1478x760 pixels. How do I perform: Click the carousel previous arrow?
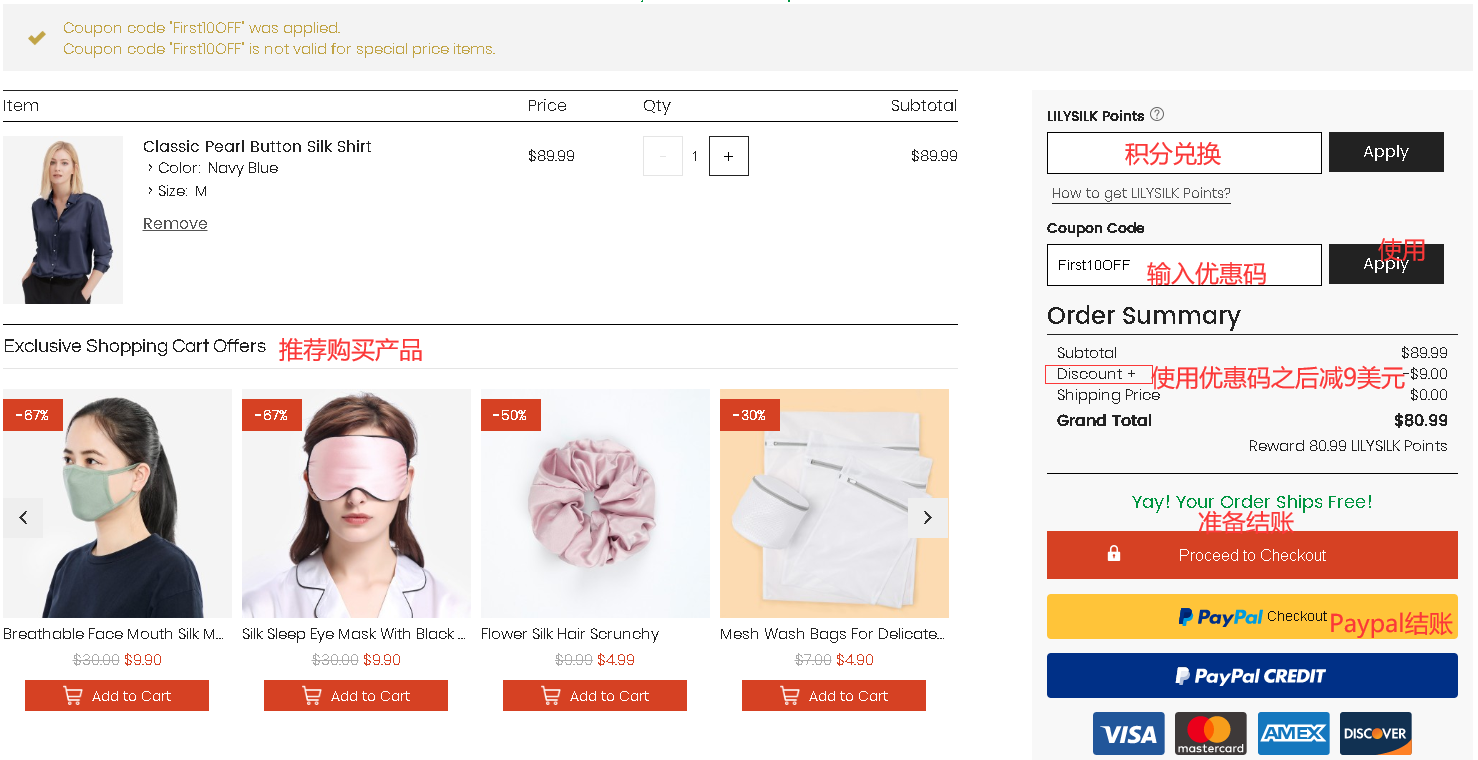point(23,518)
